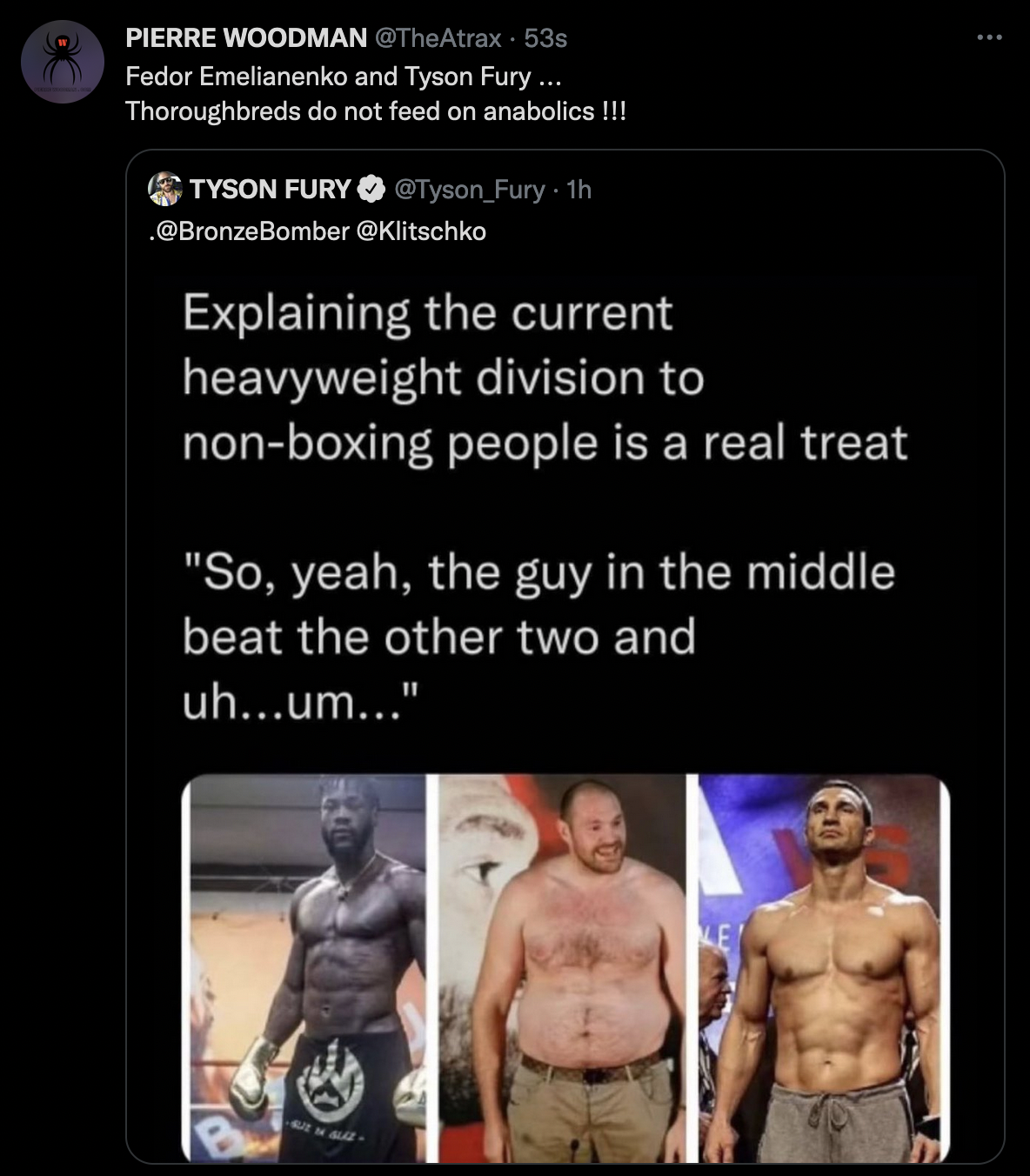Click the verified badge beside TYSON FURY
The width and height of the screenshot is (1030, 1176).
[372, 189]
